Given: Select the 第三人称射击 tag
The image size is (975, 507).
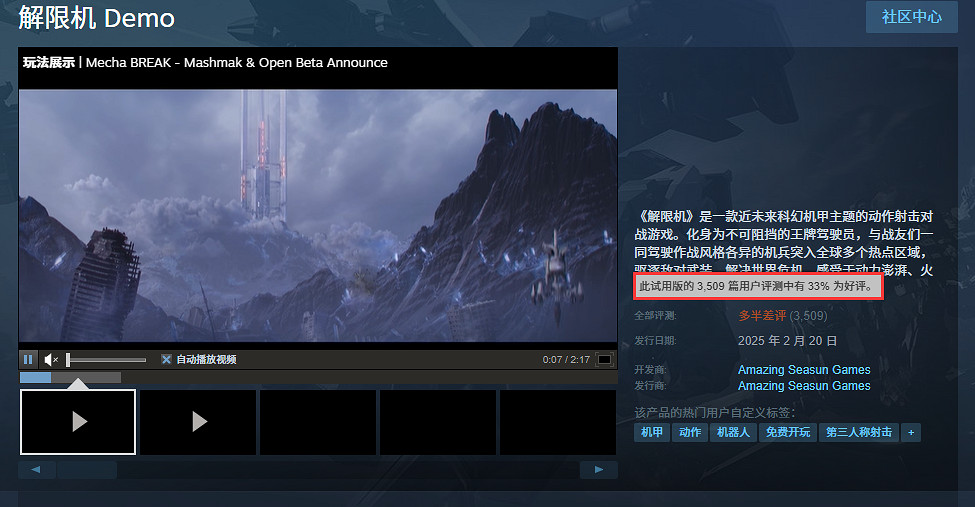Looking at the screenshot, I should pyautogui.click(x=859, y=432).
